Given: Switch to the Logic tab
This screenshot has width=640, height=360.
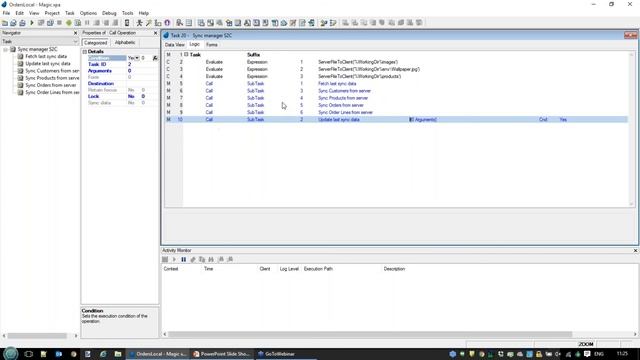Looking at the screenshot, I should point(195,44).
